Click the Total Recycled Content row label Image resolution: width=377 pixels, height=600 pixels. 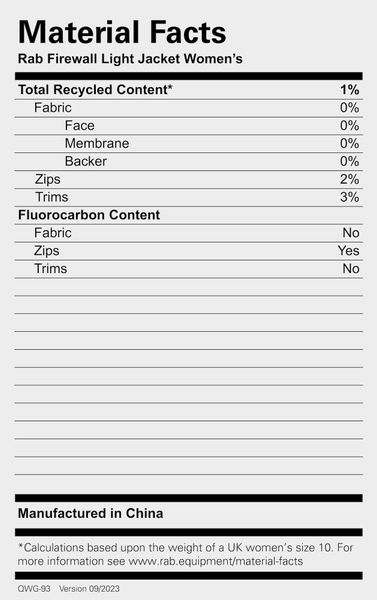95,90
